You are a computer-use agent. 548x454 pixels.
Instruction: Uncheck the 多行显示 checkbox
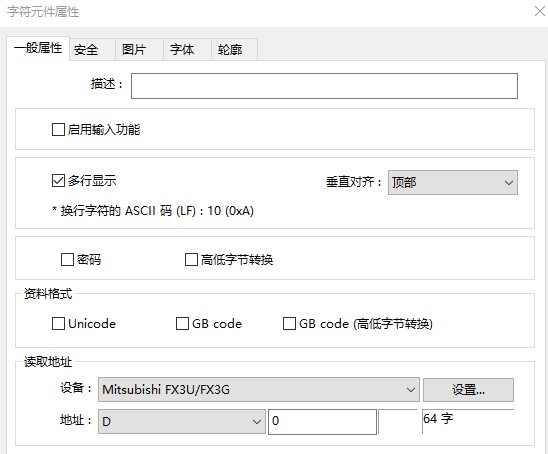[x=58, y=181]
